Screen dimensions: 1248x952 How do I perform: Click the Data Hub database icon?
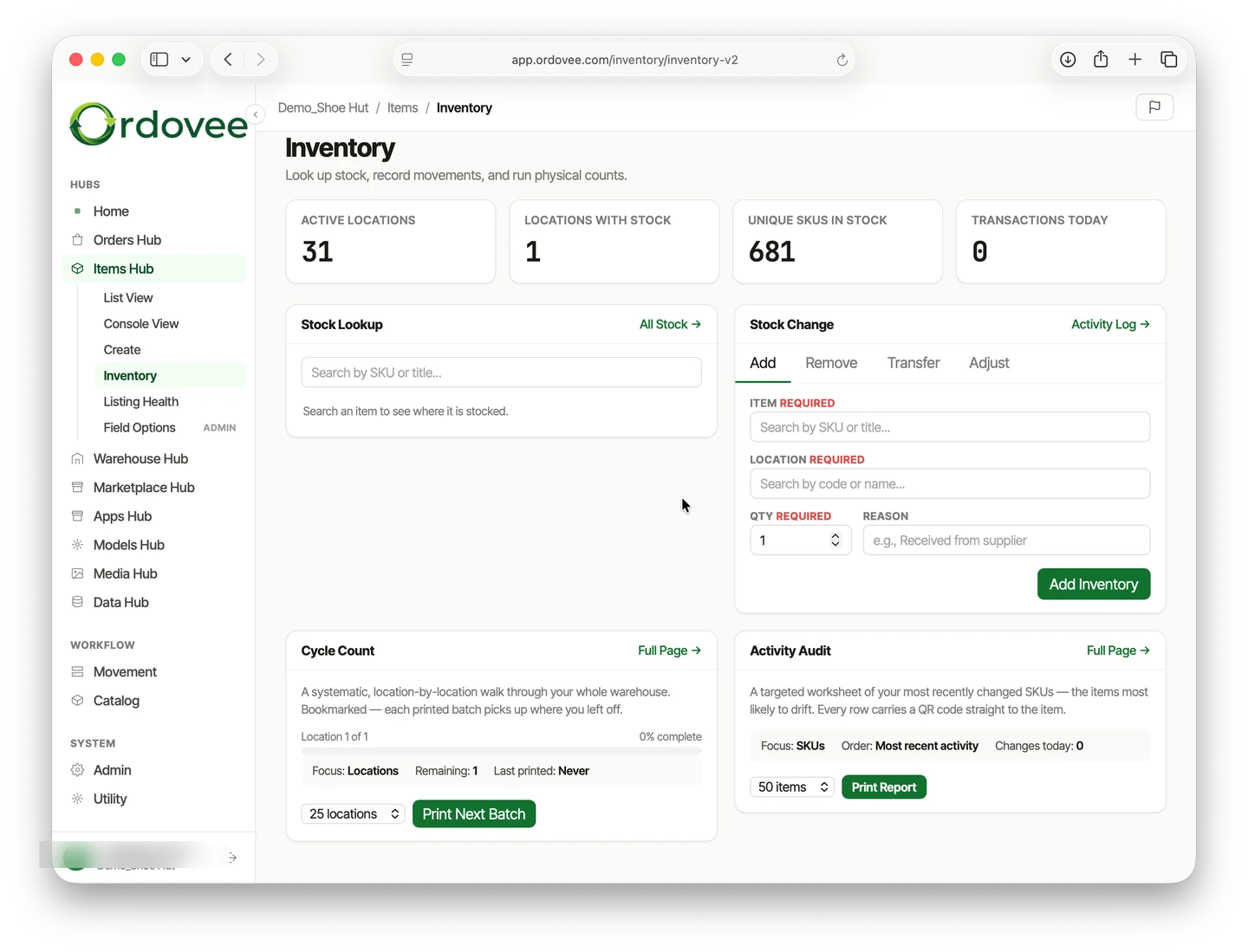tap(77, 602)
